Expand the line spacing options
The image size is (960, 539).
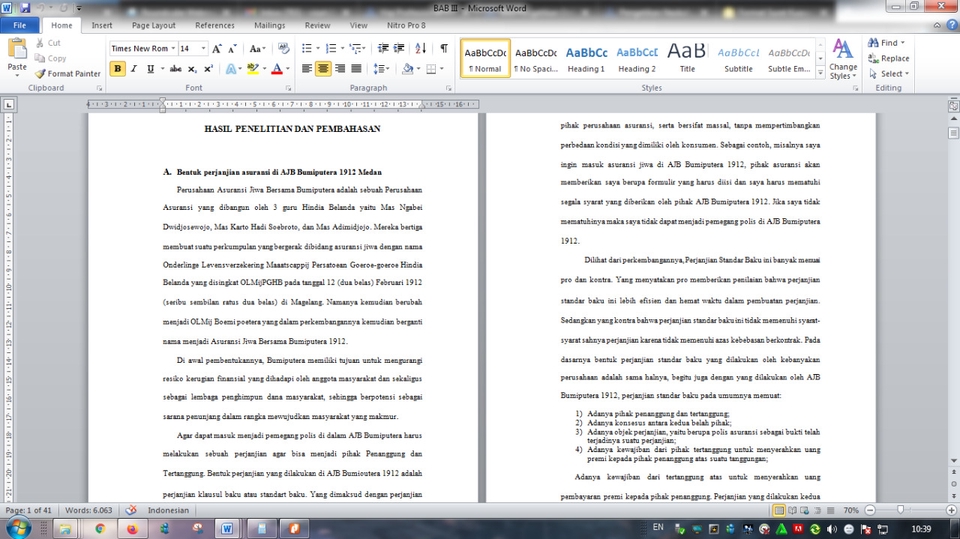pyautogui.click(x=381, y=69)
